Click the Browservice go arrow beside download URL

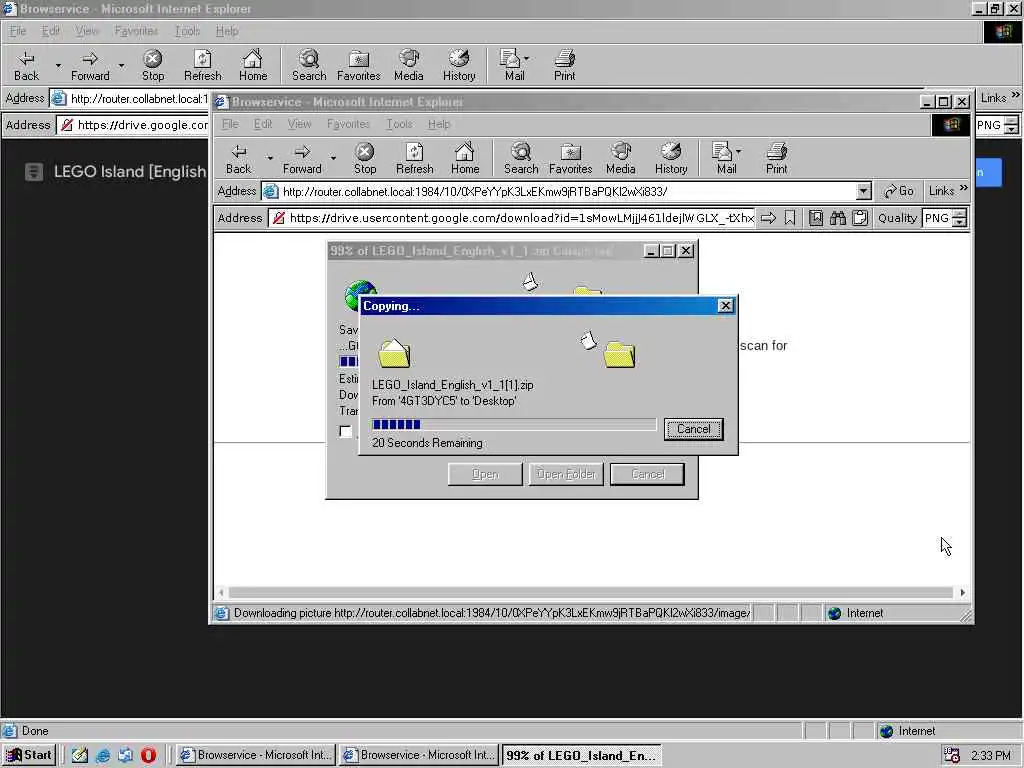(769, 218)
